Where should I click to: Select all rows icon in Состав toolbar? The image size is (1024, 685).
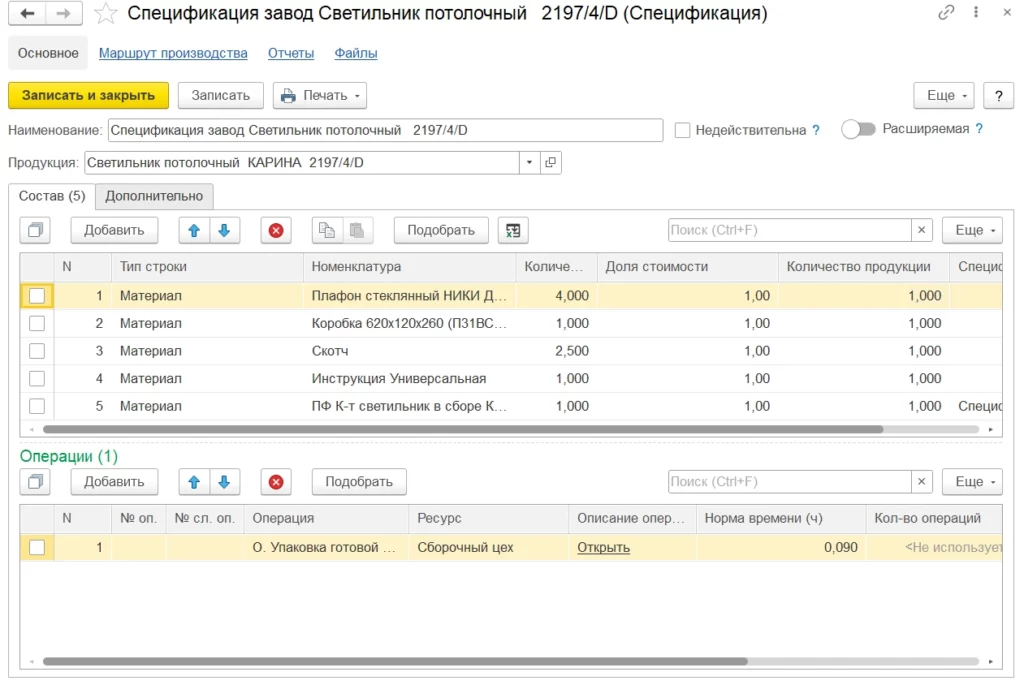pos(35,230)
